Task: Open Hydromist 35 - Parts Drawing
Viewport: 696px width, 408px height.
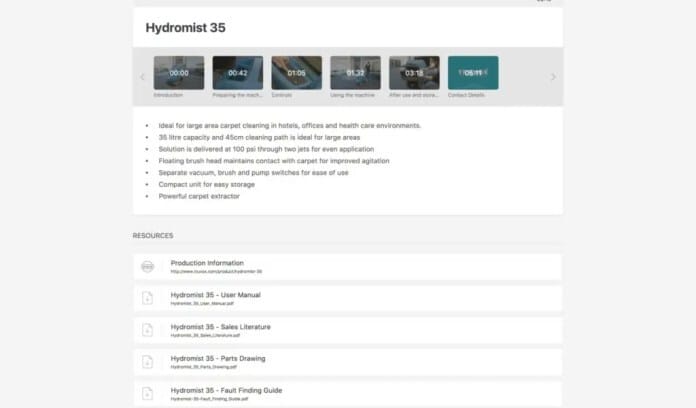Action: click(348, 362)
